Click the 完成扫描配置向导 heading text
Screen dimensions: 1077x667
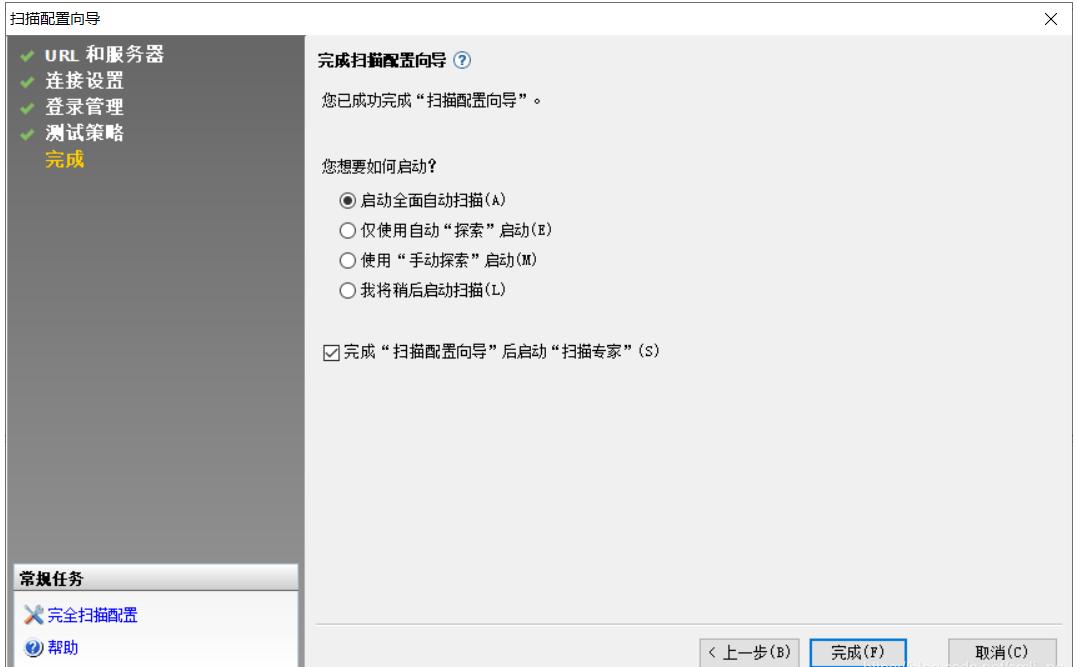click(382, 60)
